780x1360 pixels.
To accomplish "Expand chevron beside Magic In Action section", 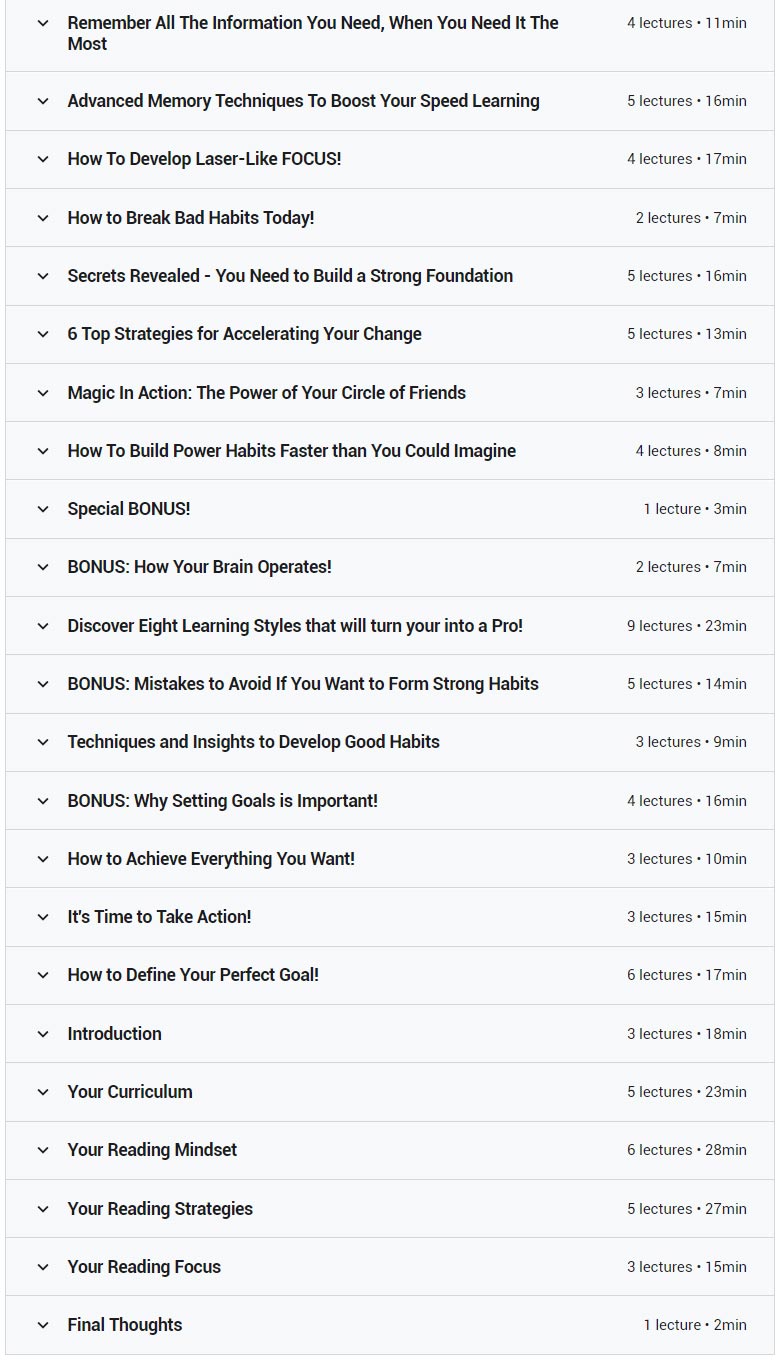I will click(x=43, y=393).
